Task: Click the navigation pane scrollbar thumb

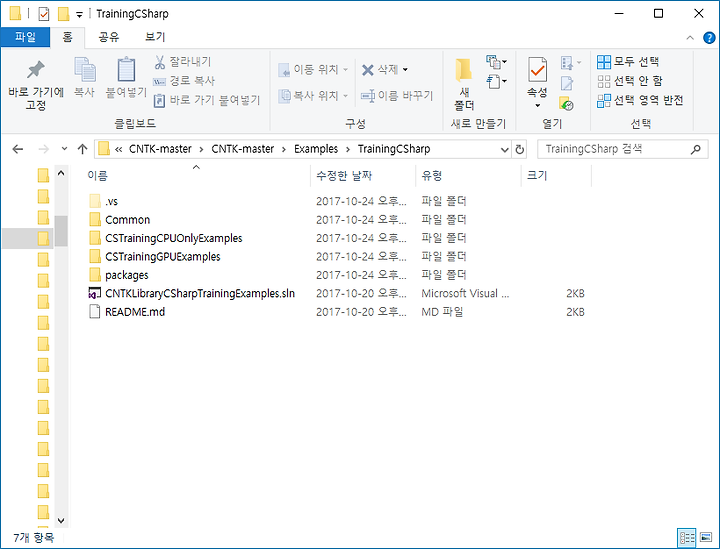Action: point(61,231)
